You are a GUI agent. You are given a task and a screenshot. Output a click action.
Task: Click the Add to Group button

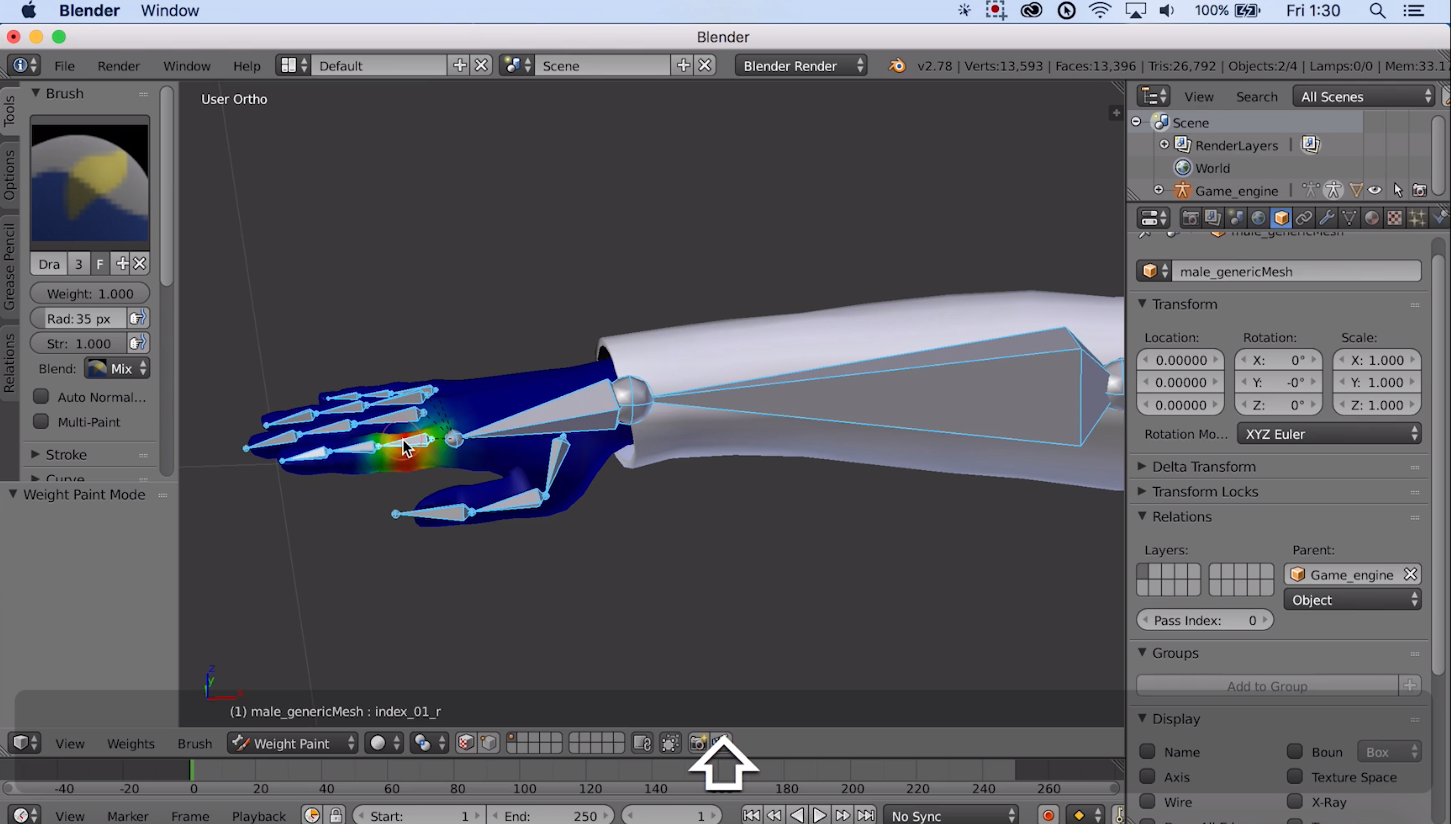click(x=1267, y=686)
